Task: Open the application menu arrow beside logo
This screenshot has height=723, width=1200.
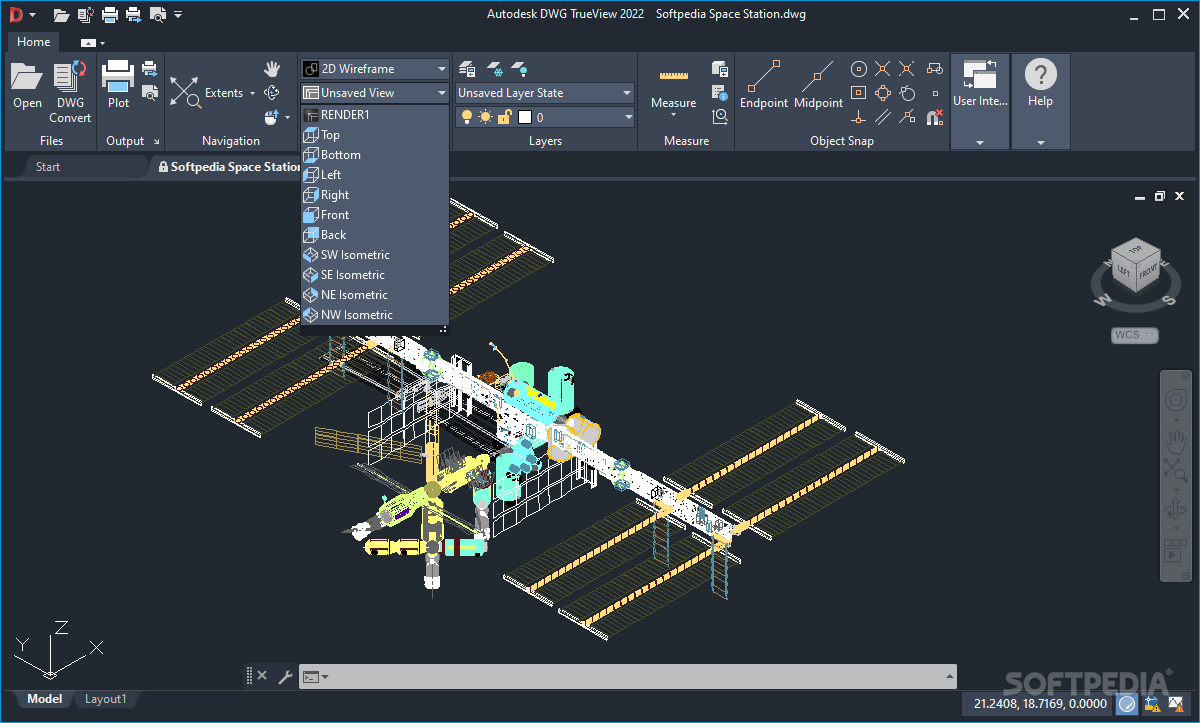Action: [x=32, y=15]
